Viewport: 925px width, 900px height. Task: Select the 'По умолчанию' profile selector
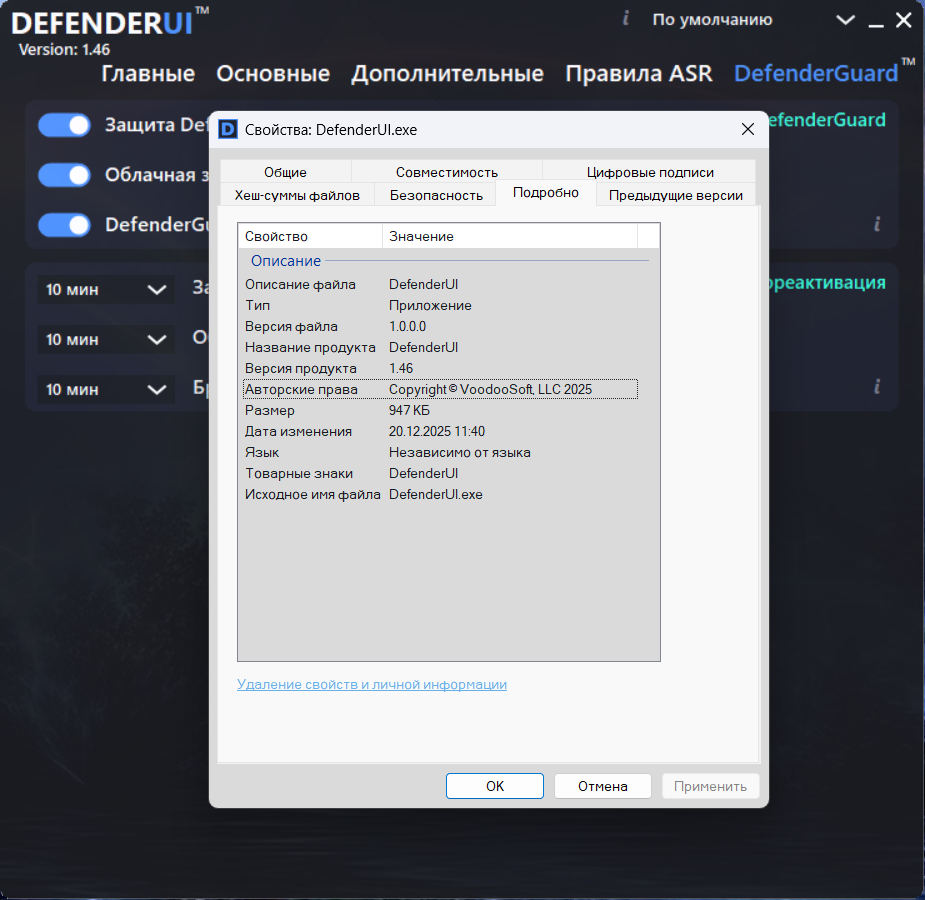(x=712, y=20)
